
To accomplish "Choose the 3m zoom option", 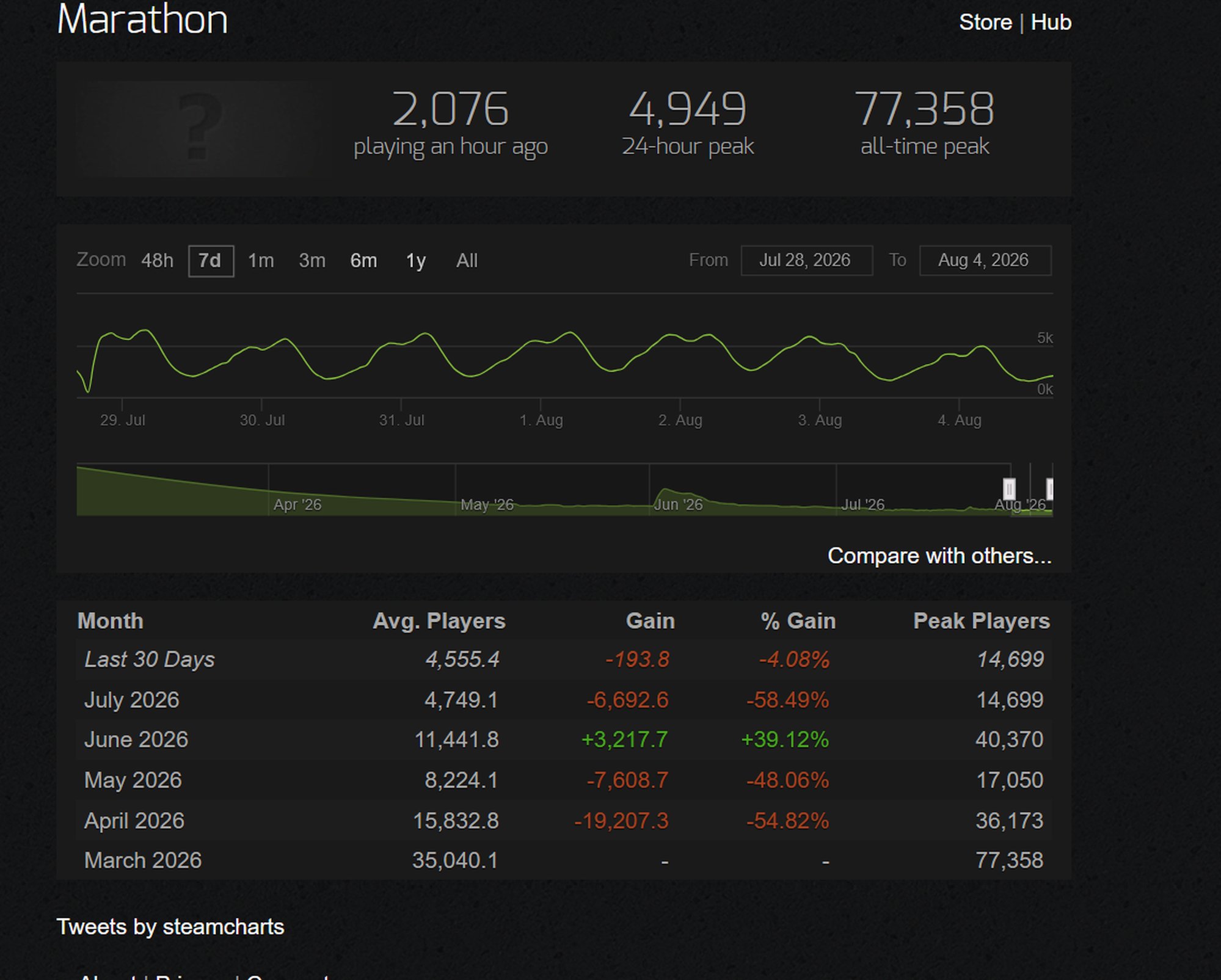I will click(x=312, y=261).
